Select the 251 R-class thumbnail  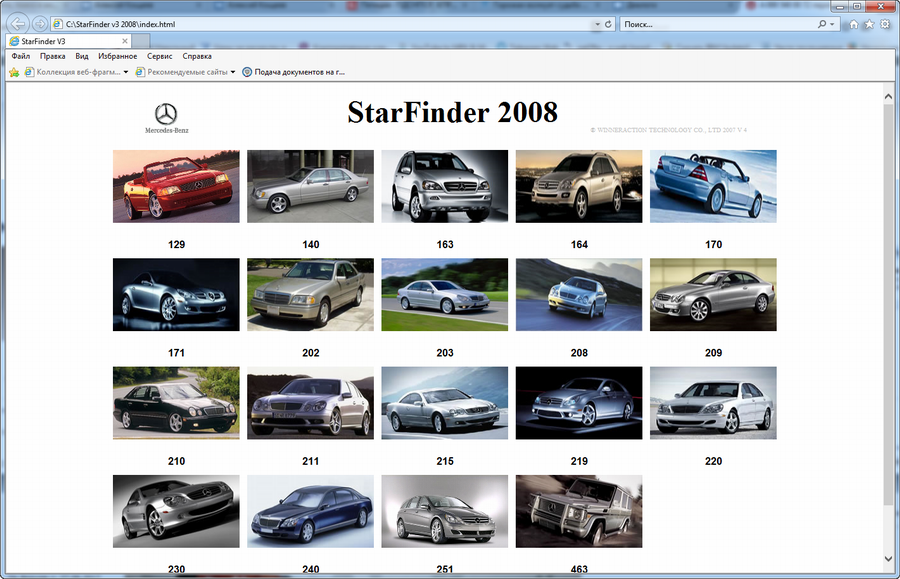click(445, 511)
